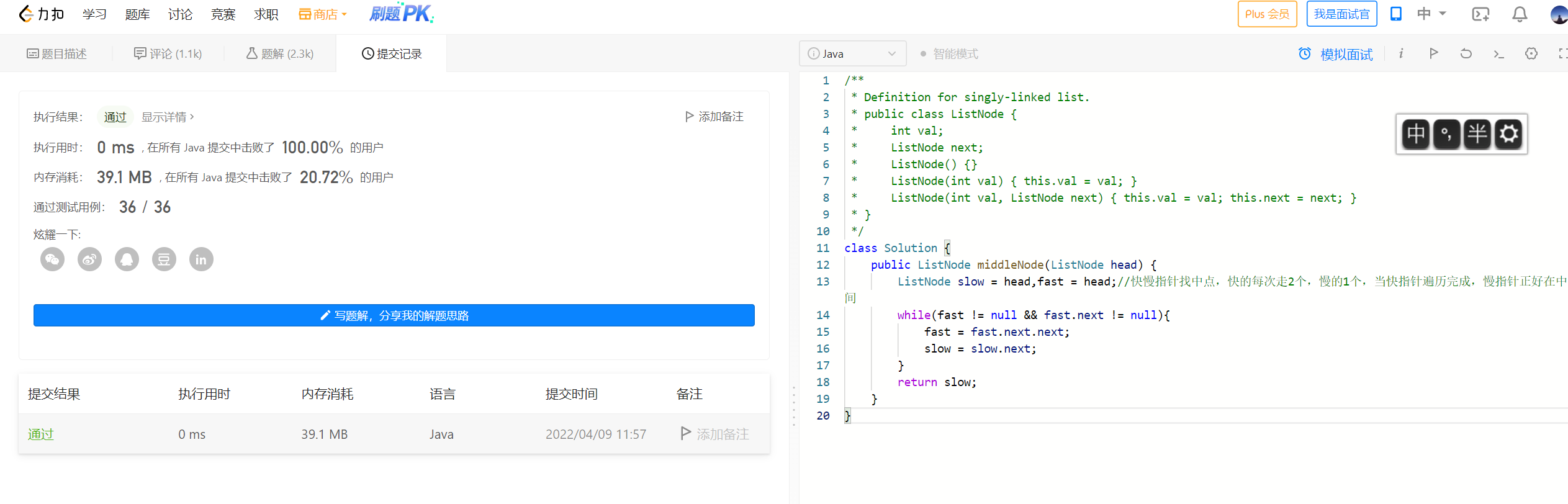Share result via WeChat icon
This screenshot has width=1568, height=504.
pyautogui.click(x=52, y=259)
